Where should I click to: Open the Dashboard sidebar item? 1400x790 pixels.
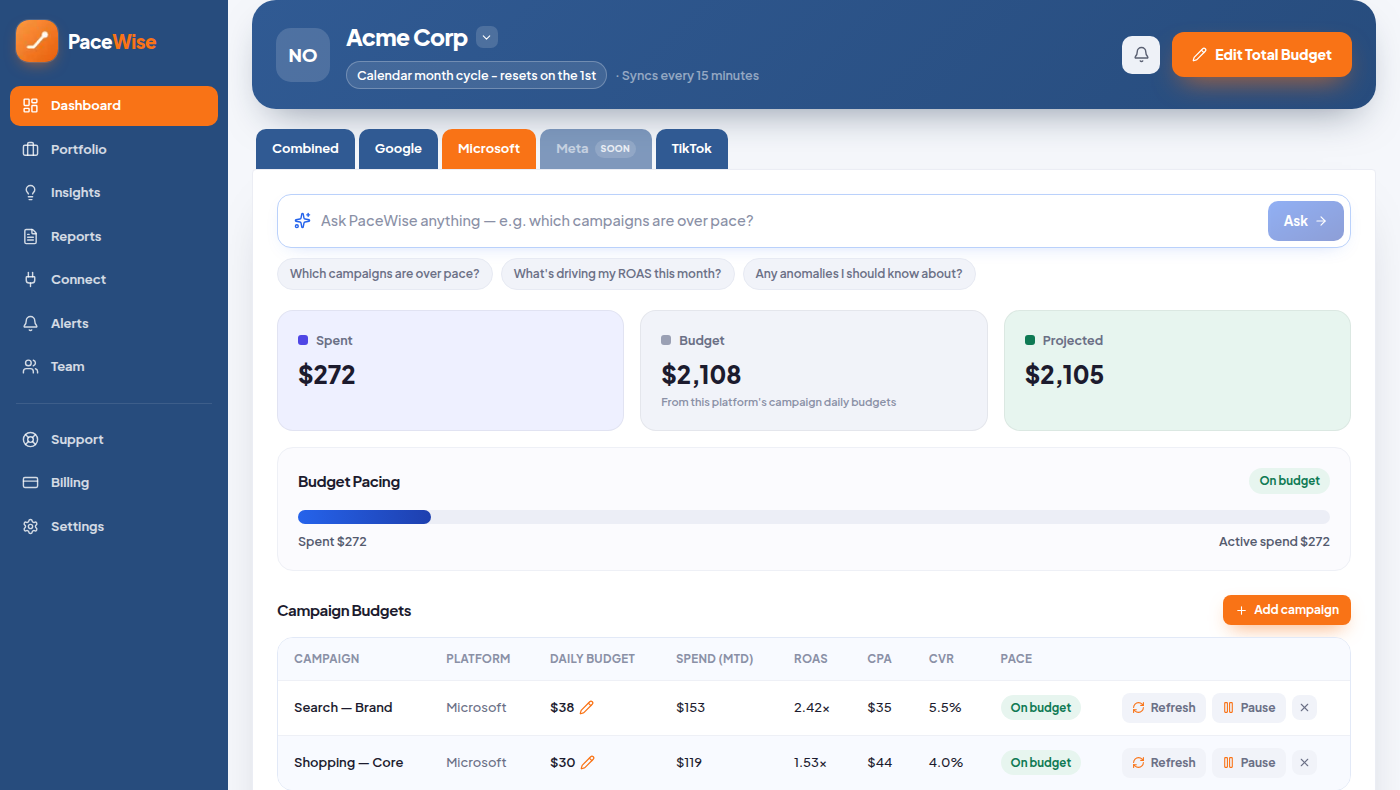click(x=114, y=106)
